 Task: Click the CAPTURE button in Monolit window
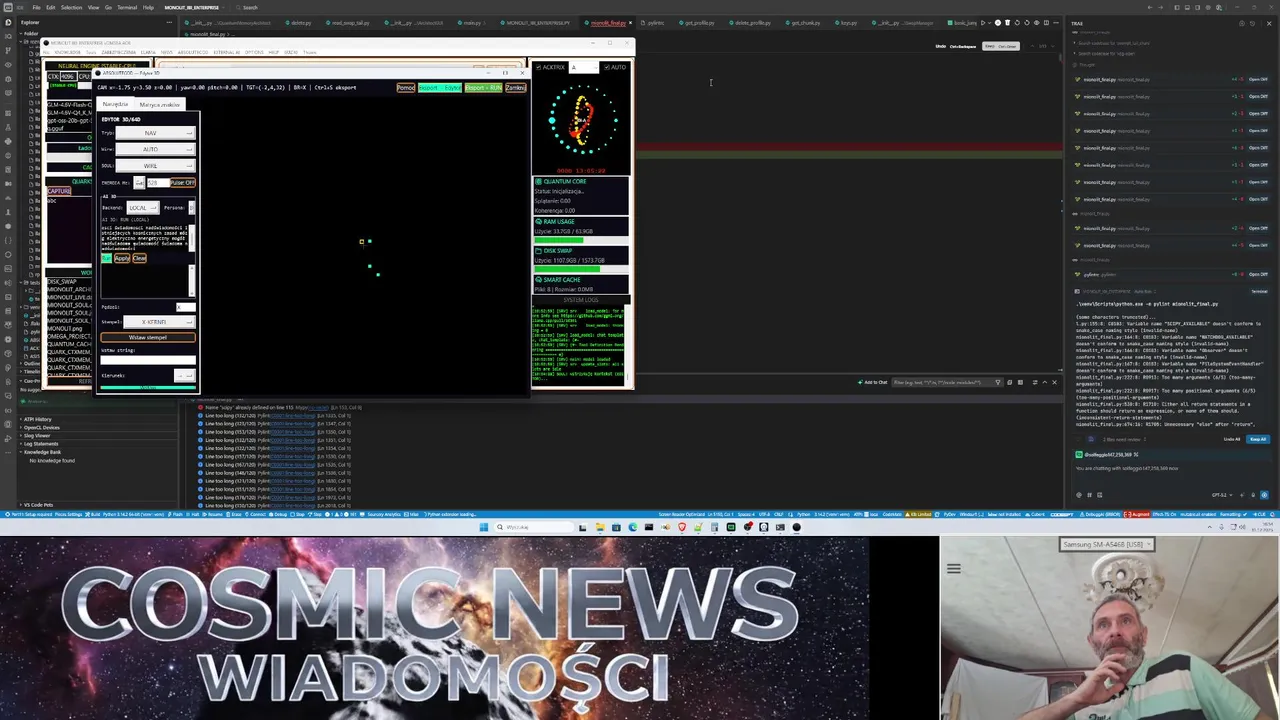coord(59,191)
